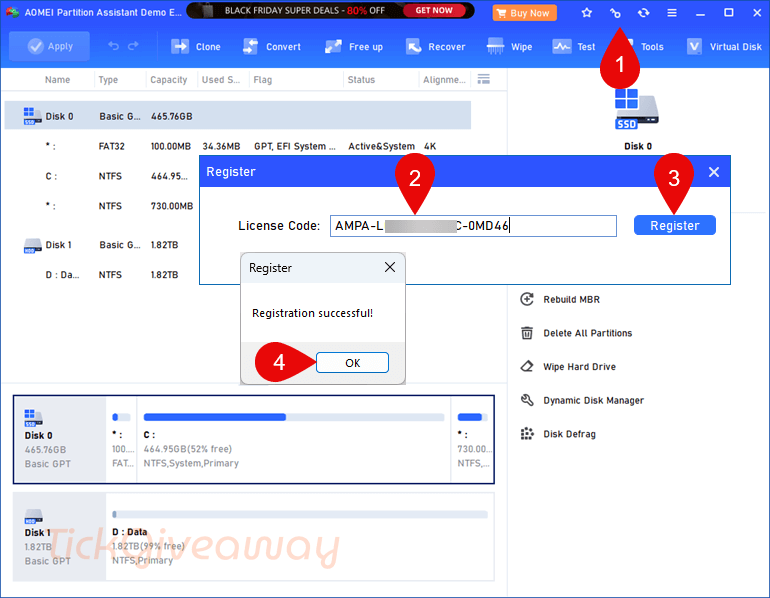770x598 pixels.
Task: Select the 100MB FAT partition block in disk map
Action: click(x=122, y=439)
